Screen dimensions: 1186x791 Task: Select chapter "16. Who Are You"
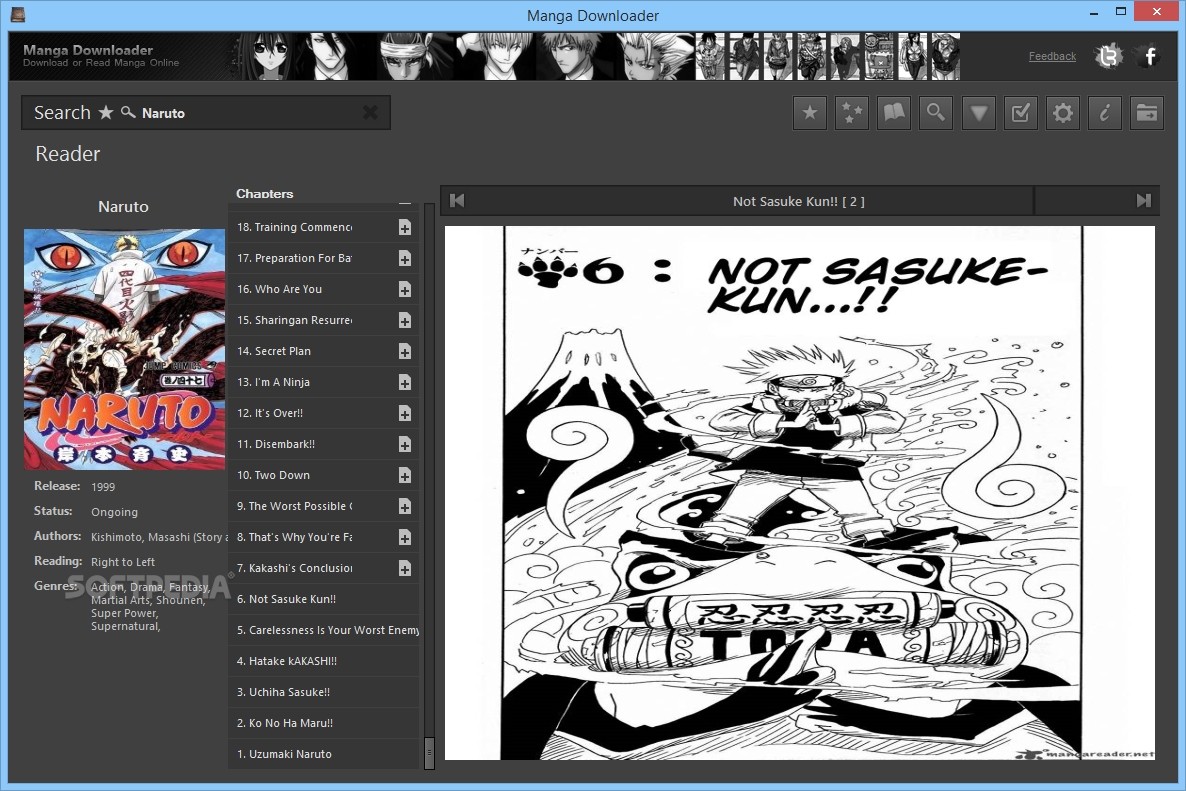[324, 289]
